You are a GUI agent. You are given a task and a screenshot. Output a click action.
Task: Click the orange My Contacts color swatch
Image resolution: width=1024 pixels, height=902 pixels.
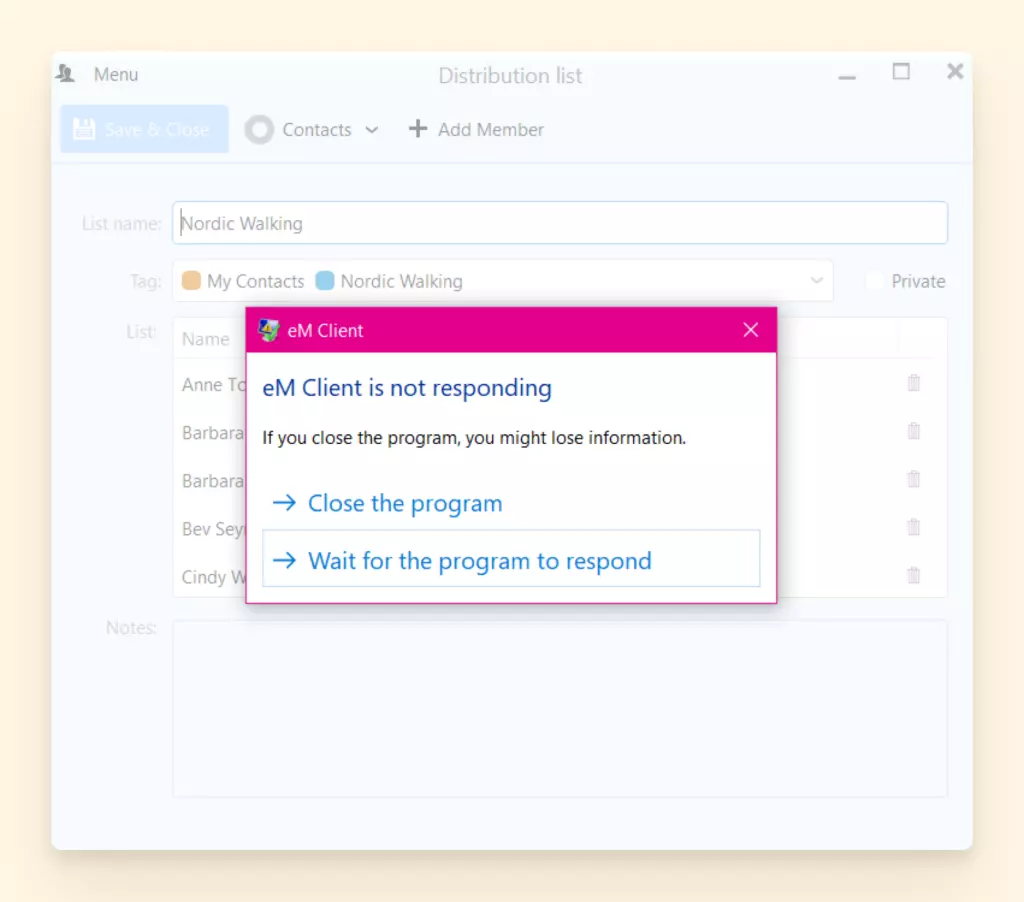coord(191,281)
